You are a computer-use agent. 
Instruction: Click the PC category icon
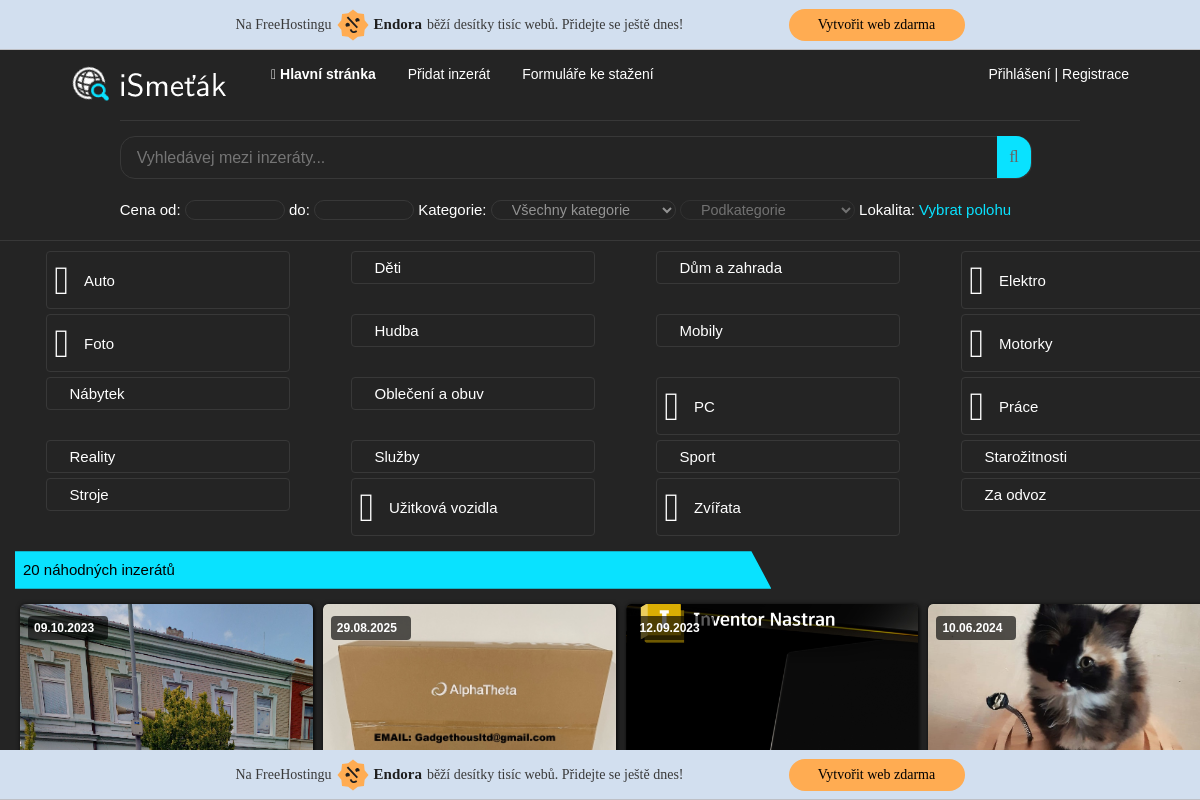click(x=672, y=407)
